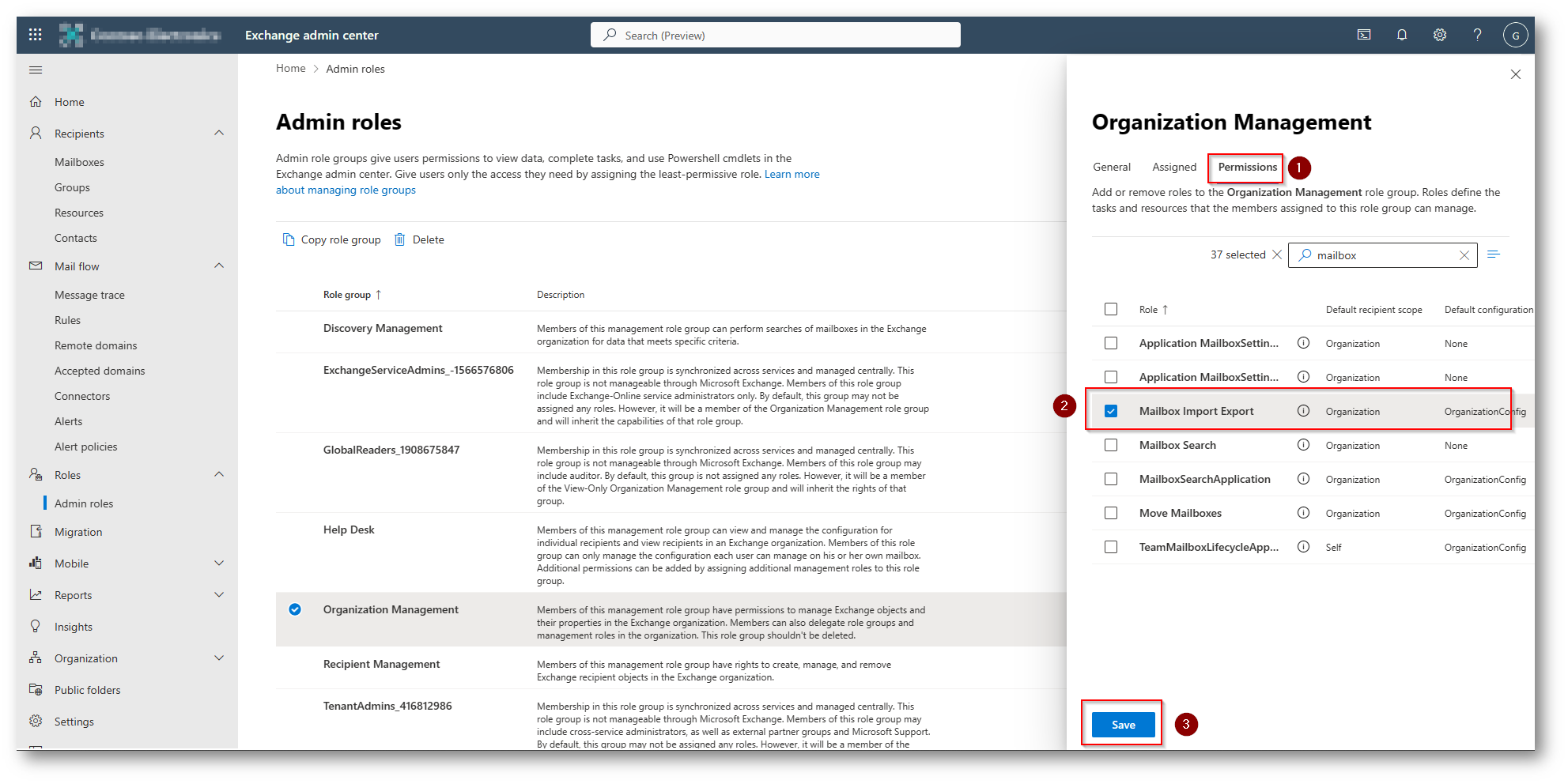Viewport: 1568px width, 784px height.
Task: Open the list view options icon
Action: click(x=1494, y=254)
